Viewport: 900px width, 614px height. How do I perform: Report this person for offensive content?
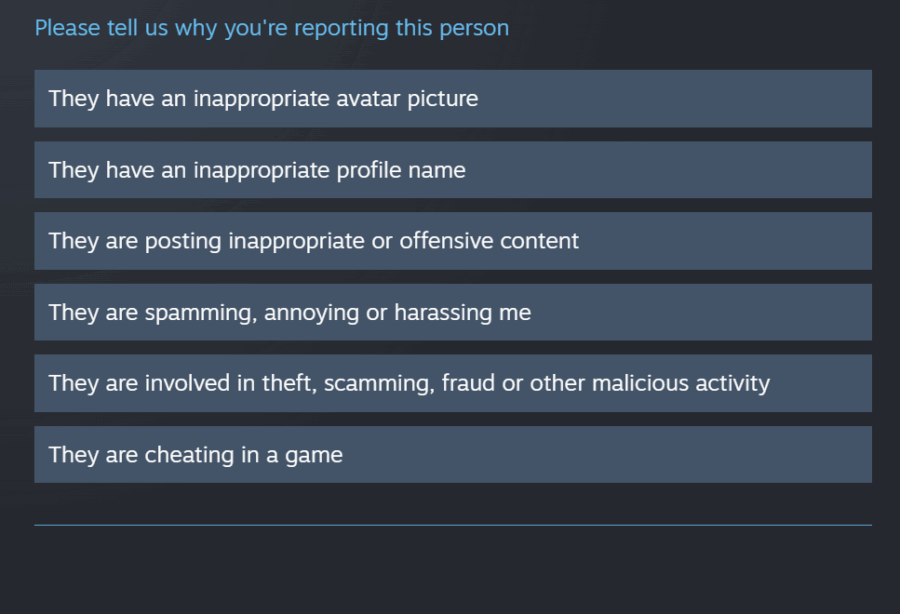click(452, 241)
